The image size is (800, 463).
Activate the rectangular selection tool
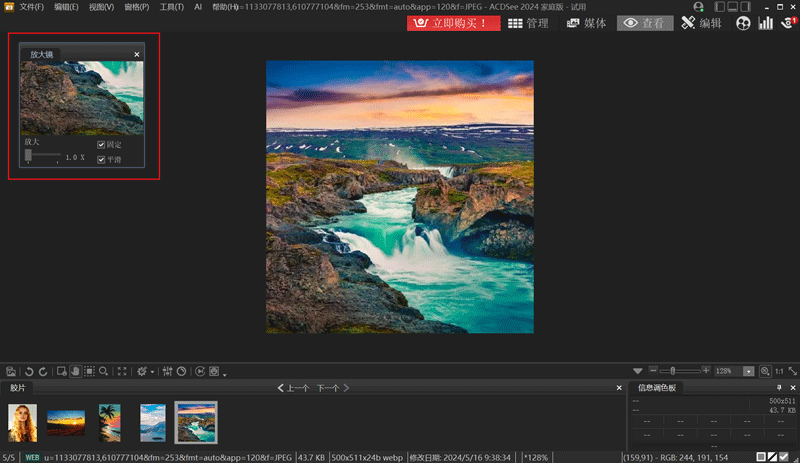tap(90, 371)
